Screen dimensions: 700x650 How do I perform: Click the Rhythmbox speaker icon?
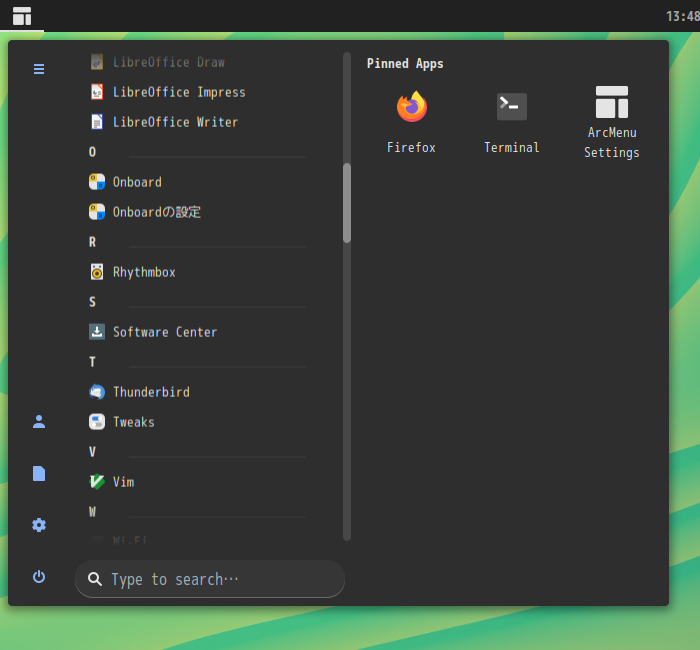[x=97, y=272]
